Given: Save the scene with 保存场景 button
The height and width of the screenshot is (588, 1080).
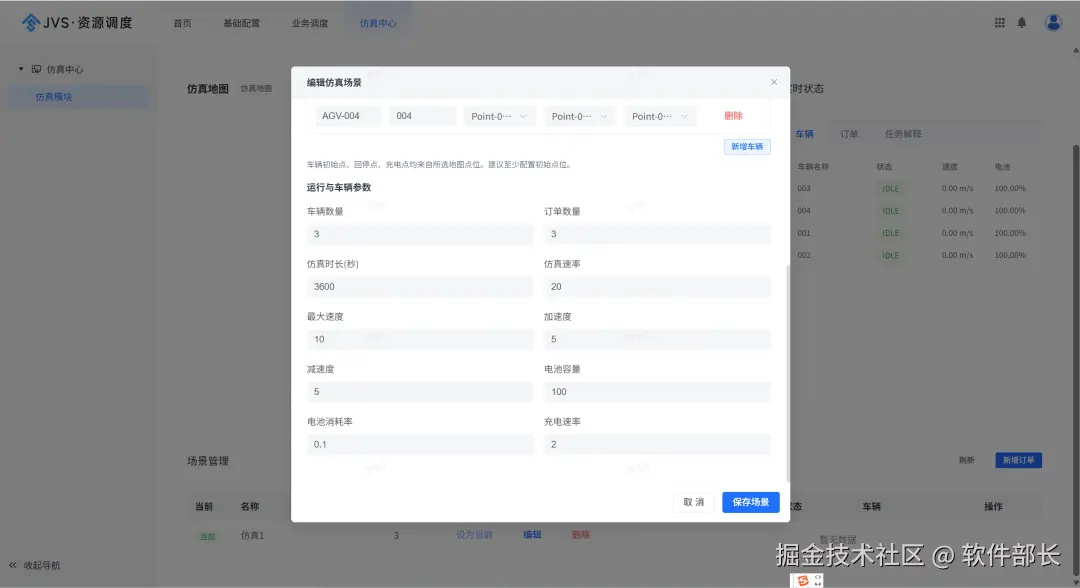Looking at the screenshot, I should (750, 502).
